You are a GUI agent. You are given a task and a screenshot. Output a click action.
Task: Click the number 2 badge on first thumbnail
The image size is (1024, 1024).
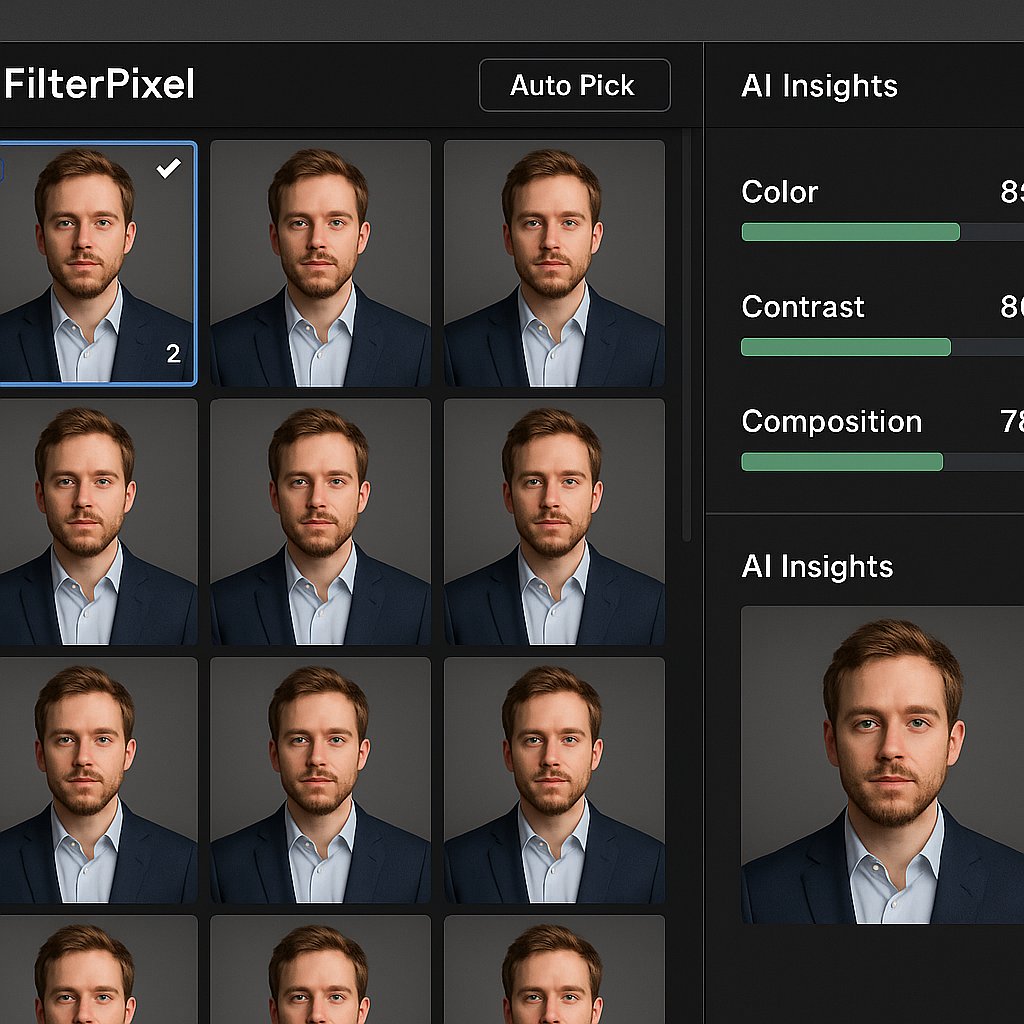(x=173, y=353)
